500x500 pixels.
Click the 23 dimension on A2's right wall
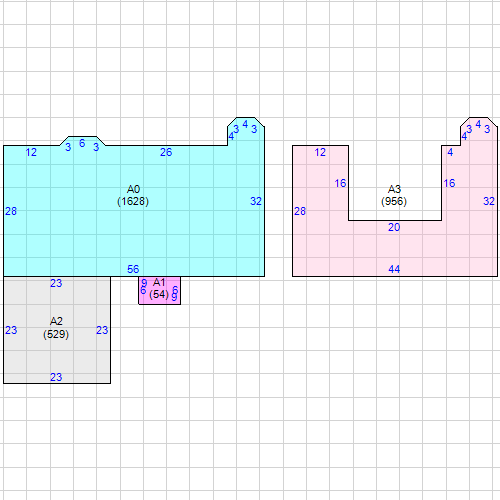102,330
